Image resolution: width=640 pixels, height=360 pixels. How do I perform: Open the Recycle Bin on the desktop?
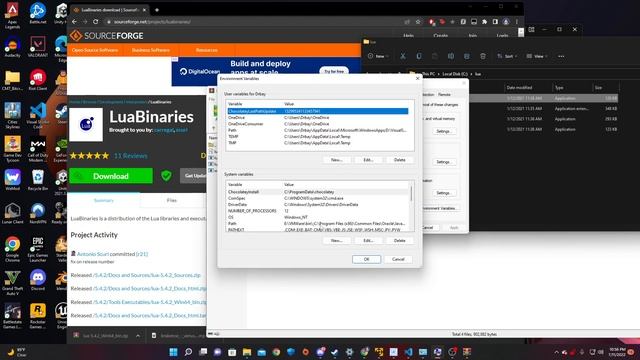click(x=38, y=180)
